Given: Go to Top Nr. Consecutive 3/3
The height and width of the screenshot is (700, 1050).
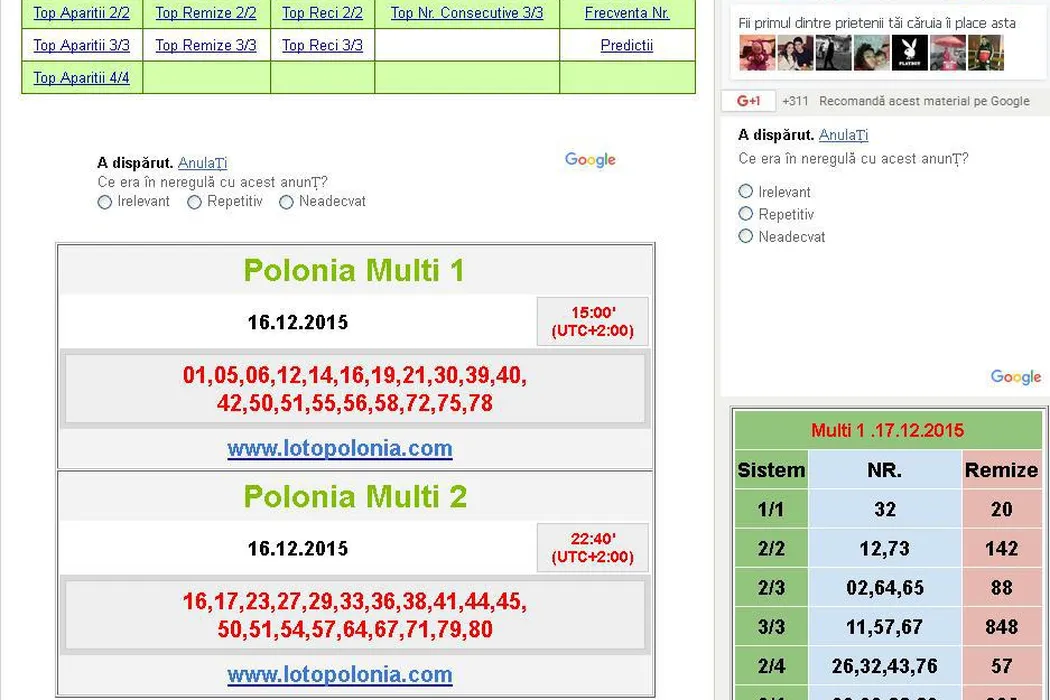Looking at the screenshot, I should point(467,13).
